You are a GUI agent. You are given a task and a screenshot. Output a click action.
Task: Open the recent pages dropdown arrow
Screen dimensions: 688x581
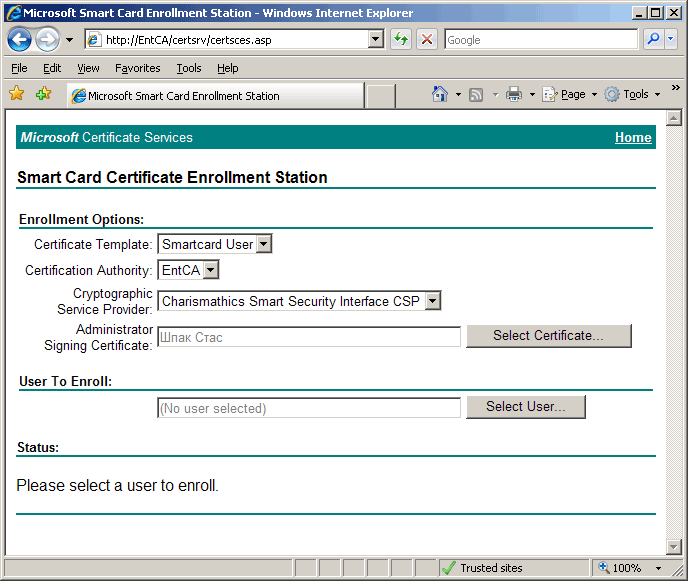[69, 40]
